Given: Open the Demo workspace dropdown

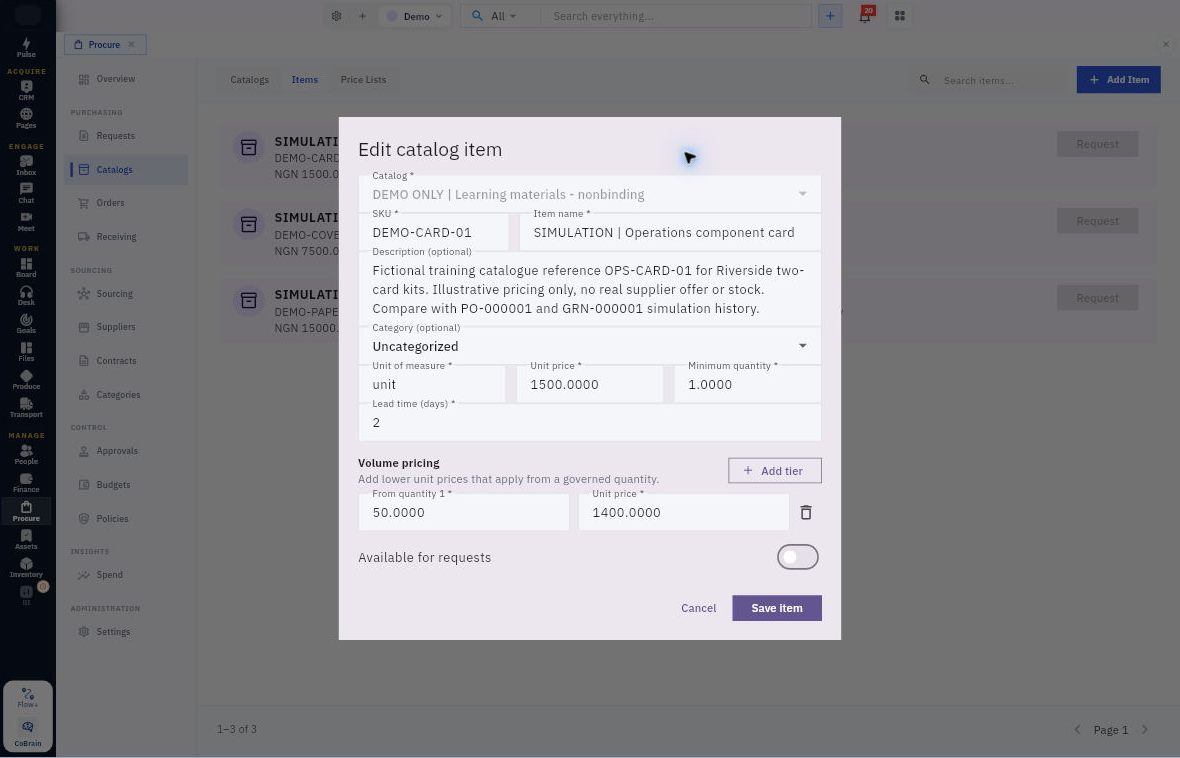Looking at the screenshot, I should pyautogui.click(x=415, y=16).
